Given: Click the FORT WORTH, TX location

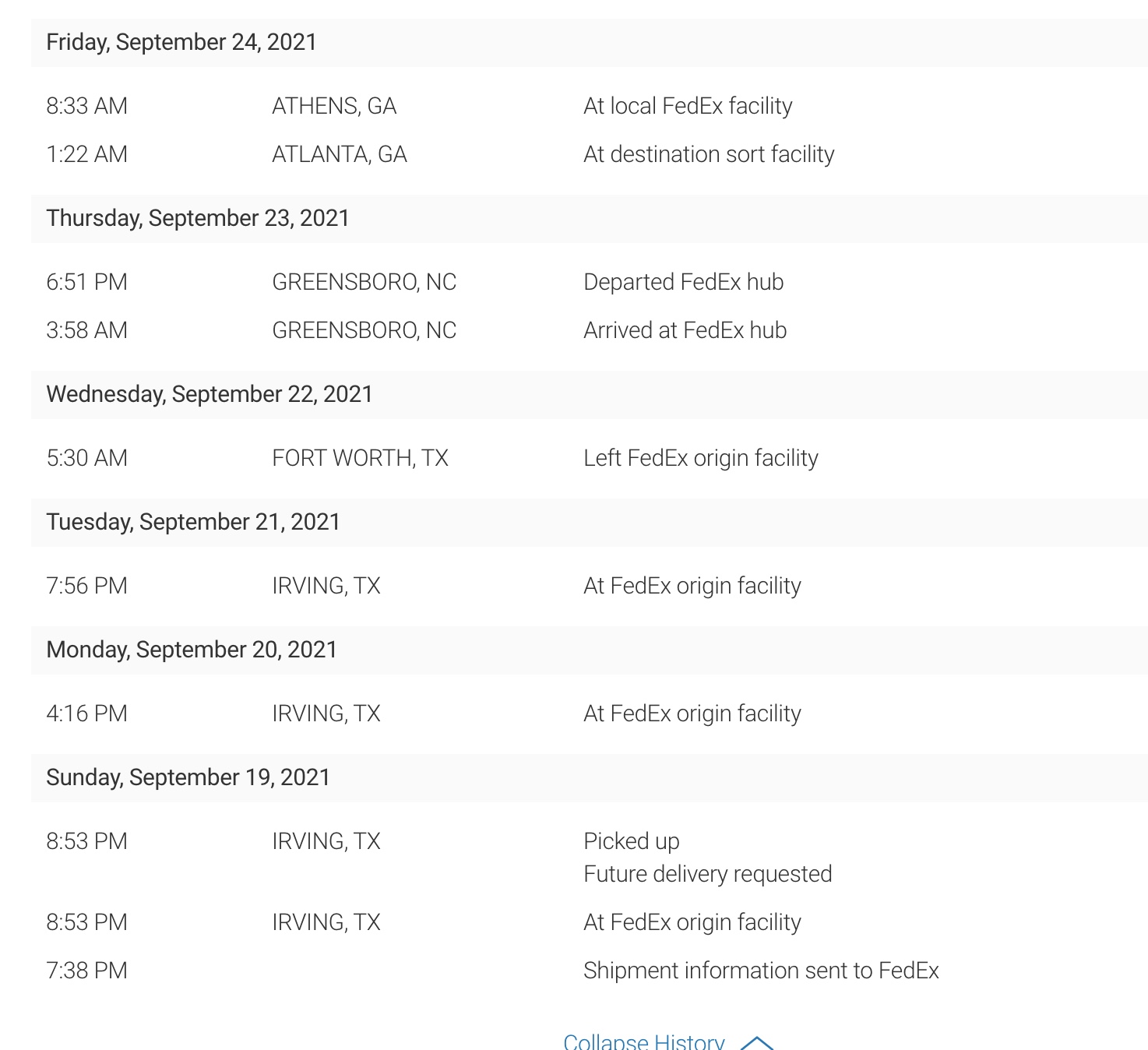Looking at the screenshot, I should click(360, 458).
